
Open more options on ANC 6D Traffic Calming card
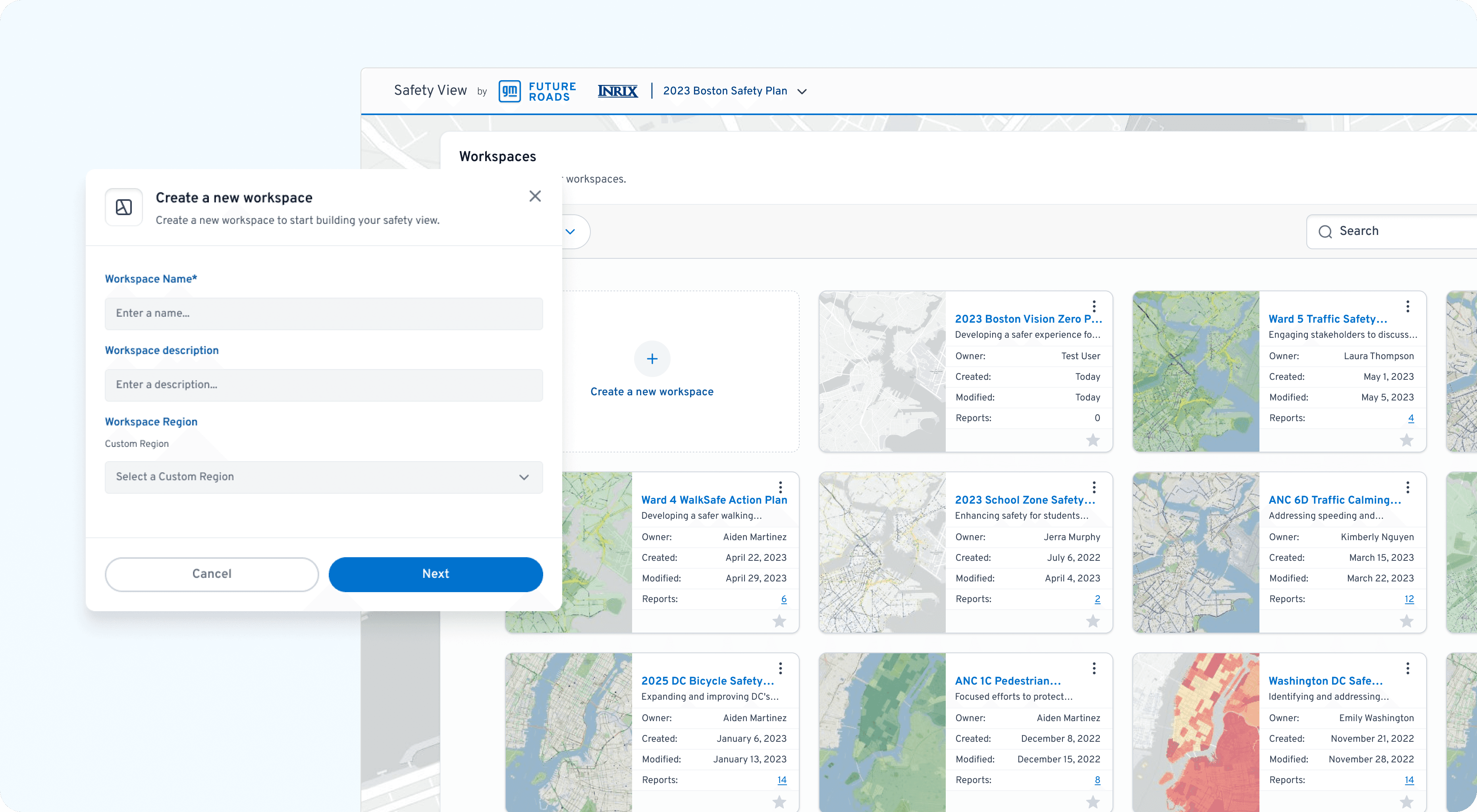1408,487
